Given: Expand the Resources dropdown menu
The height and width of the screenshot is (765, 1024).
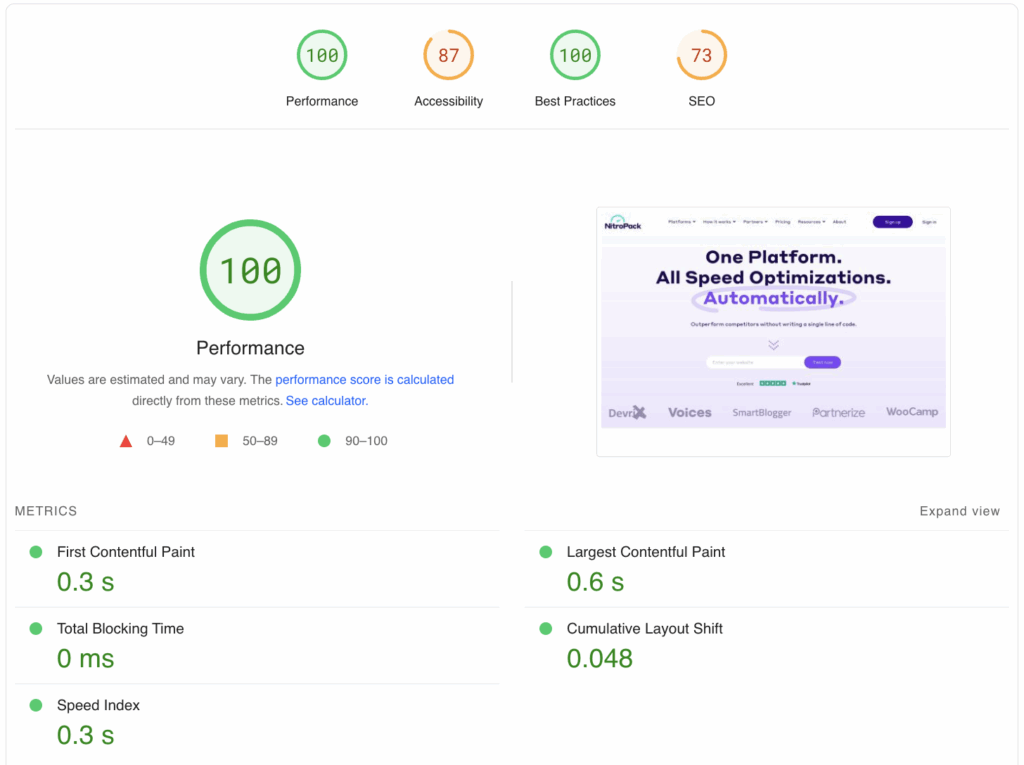Looking at the screenshot, I should [811, 221].
